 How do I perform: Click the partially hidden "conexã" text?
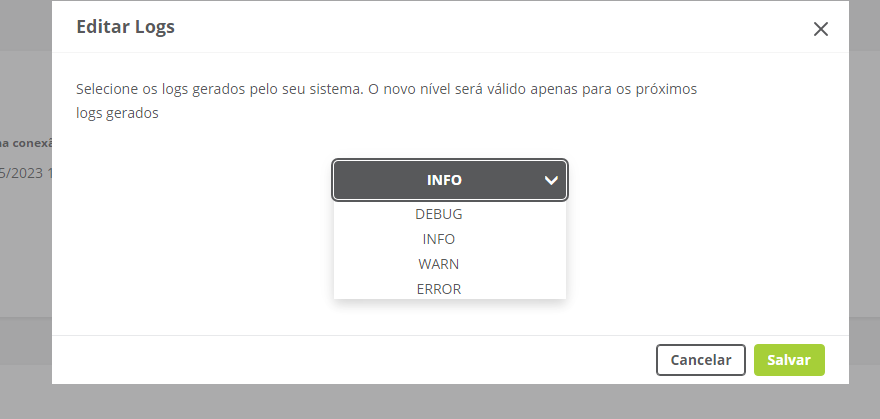25,142
